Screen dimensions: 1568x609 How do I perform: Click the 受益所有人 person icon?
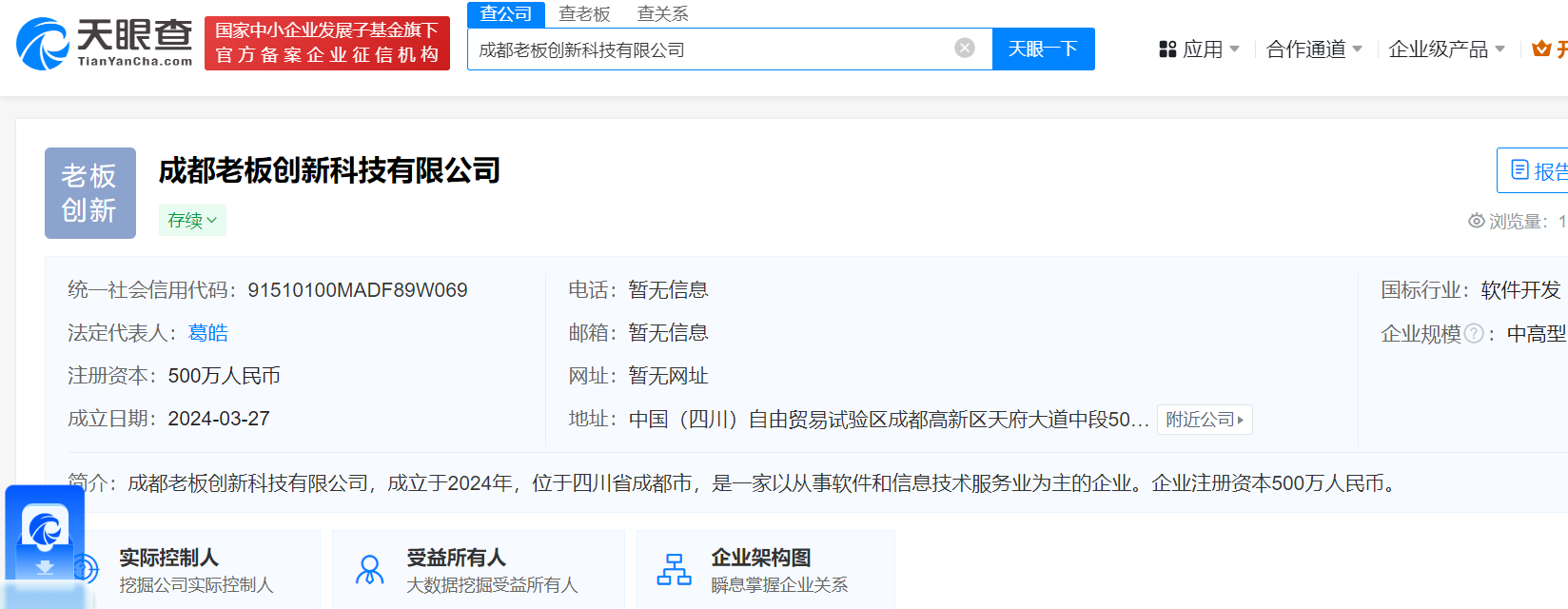(369, 570)
